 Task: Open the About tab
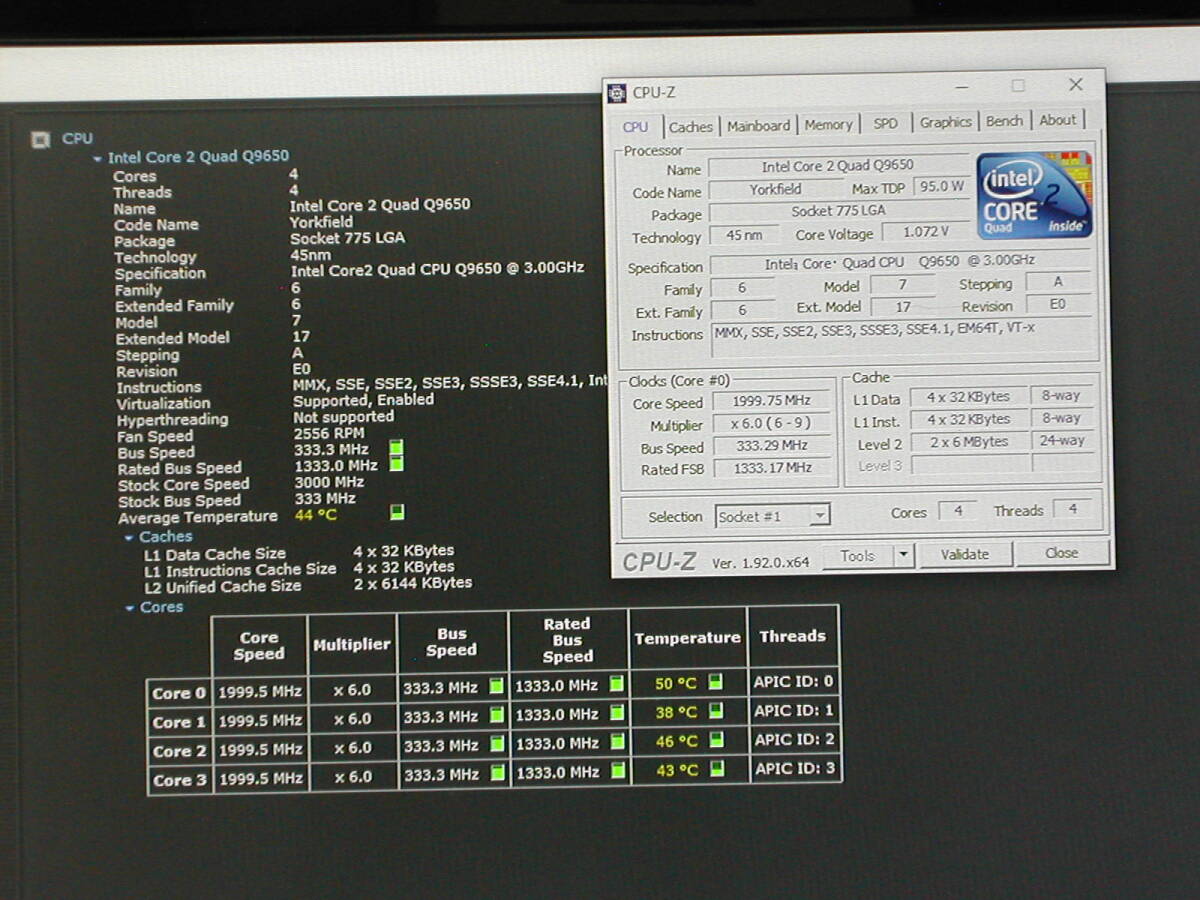click(1057, 120)
